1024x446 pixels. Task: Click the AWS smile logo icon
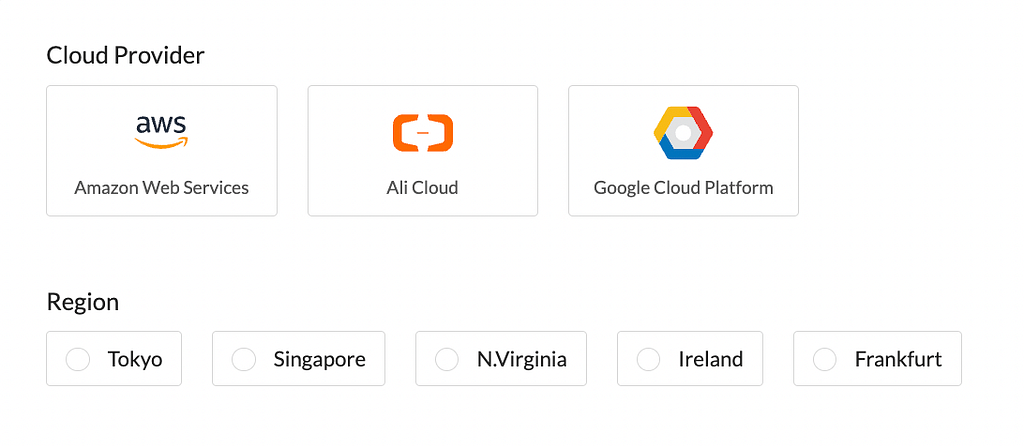coord(161,132)
